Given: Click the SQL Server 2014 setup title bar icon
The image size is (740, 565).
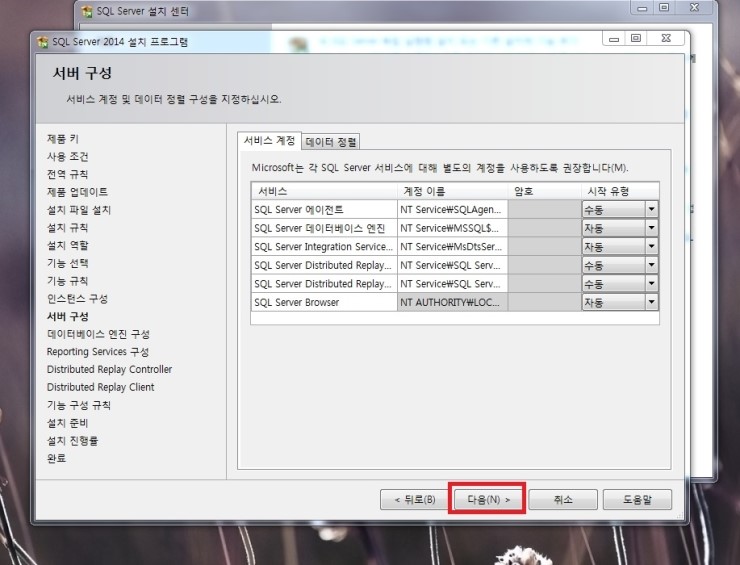Looking at the screenshot, I should coord(42,42).
